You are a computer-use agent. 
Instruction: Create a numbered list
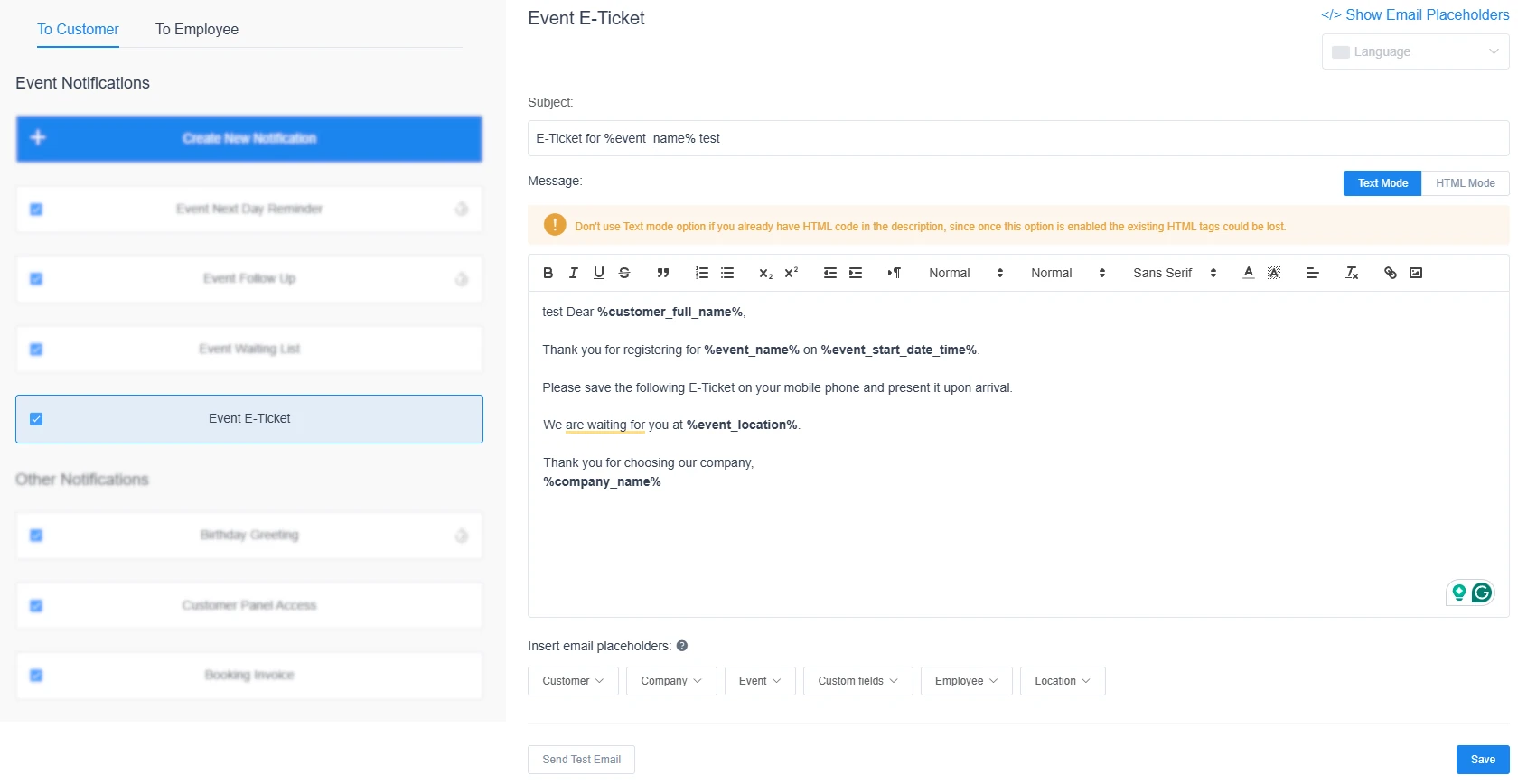(x=701, y=273)
